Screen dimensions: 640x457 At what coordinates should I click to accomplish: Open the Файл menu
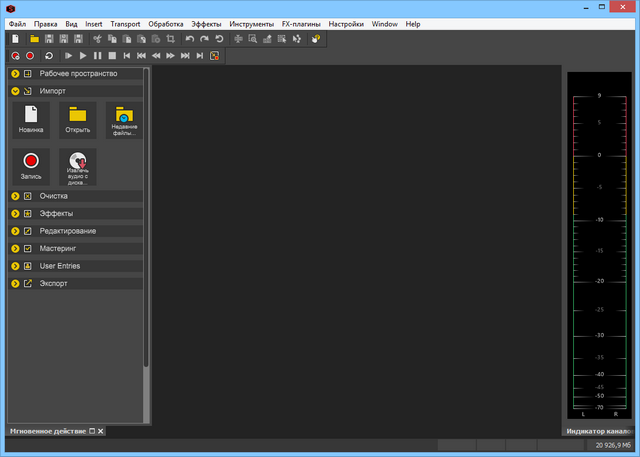point(17,23)
